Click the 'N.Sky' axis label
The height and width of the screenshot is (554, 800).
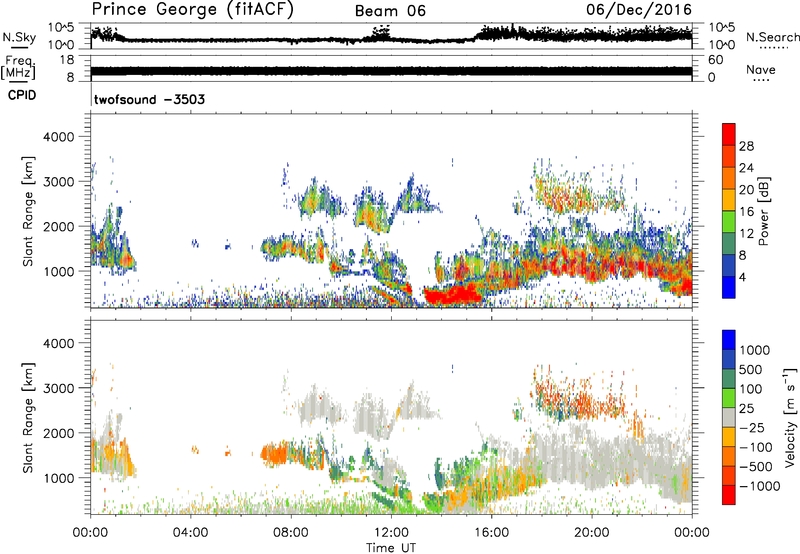19,37
